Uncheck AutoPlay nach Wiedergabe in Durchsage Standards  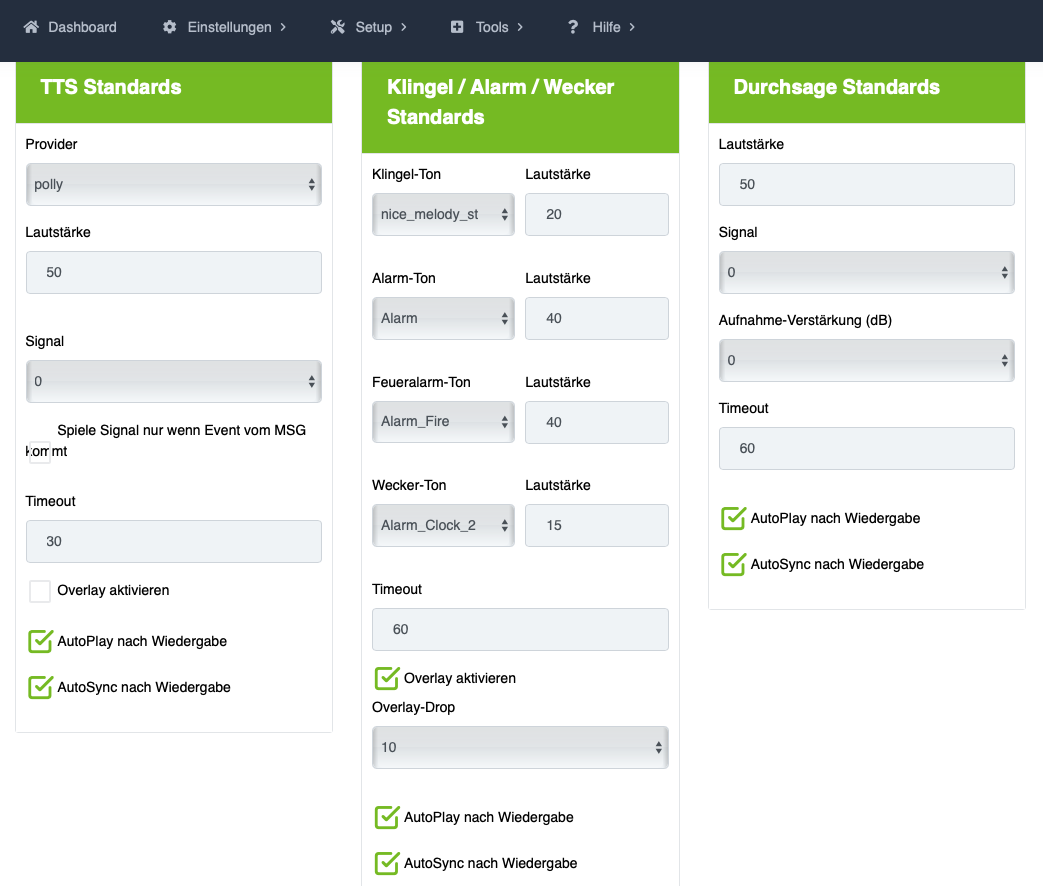(734, 519)
